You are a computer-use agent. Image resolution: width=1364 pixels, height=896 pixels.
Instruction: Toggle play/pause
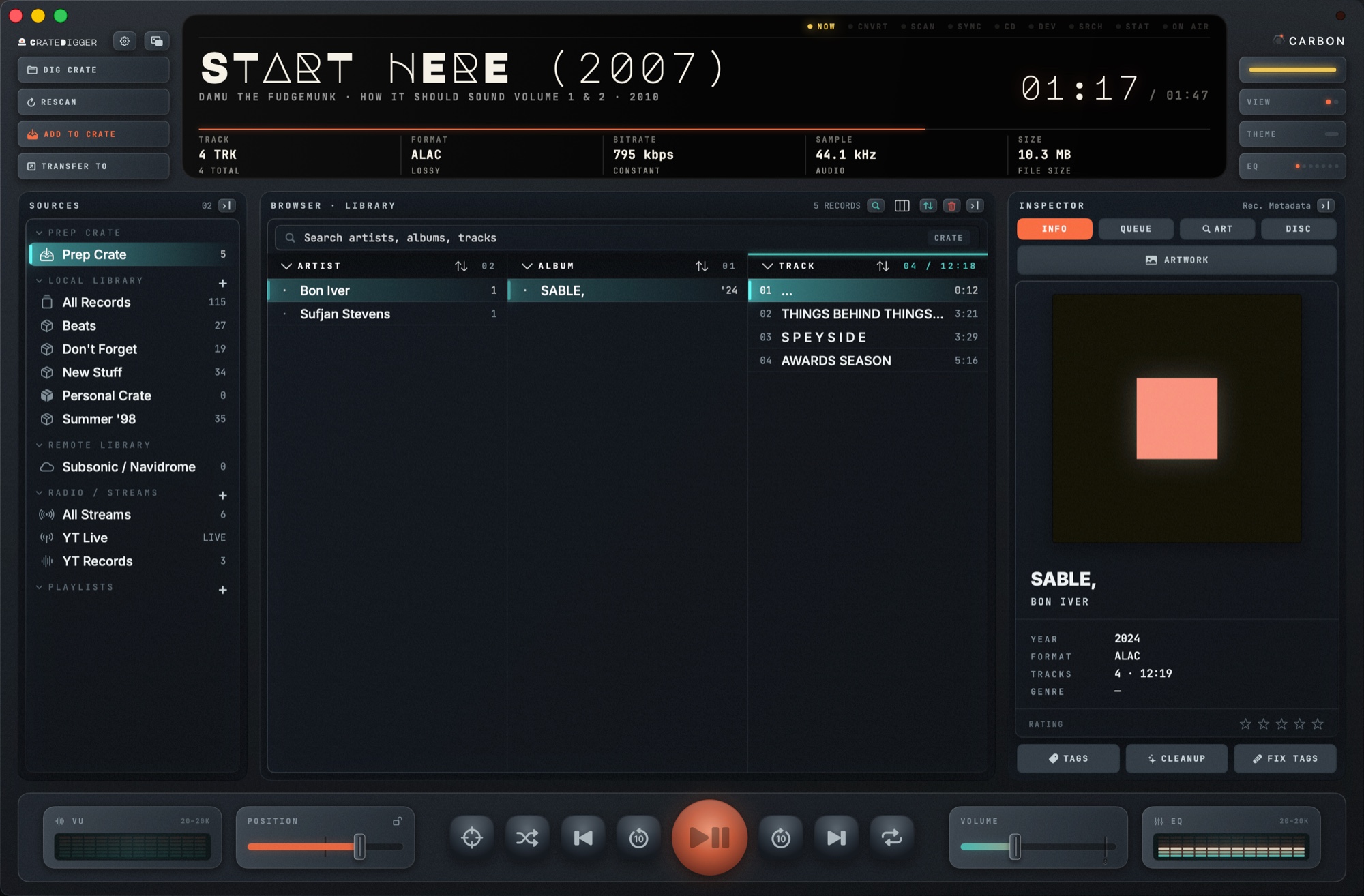[x=709, y=837]
